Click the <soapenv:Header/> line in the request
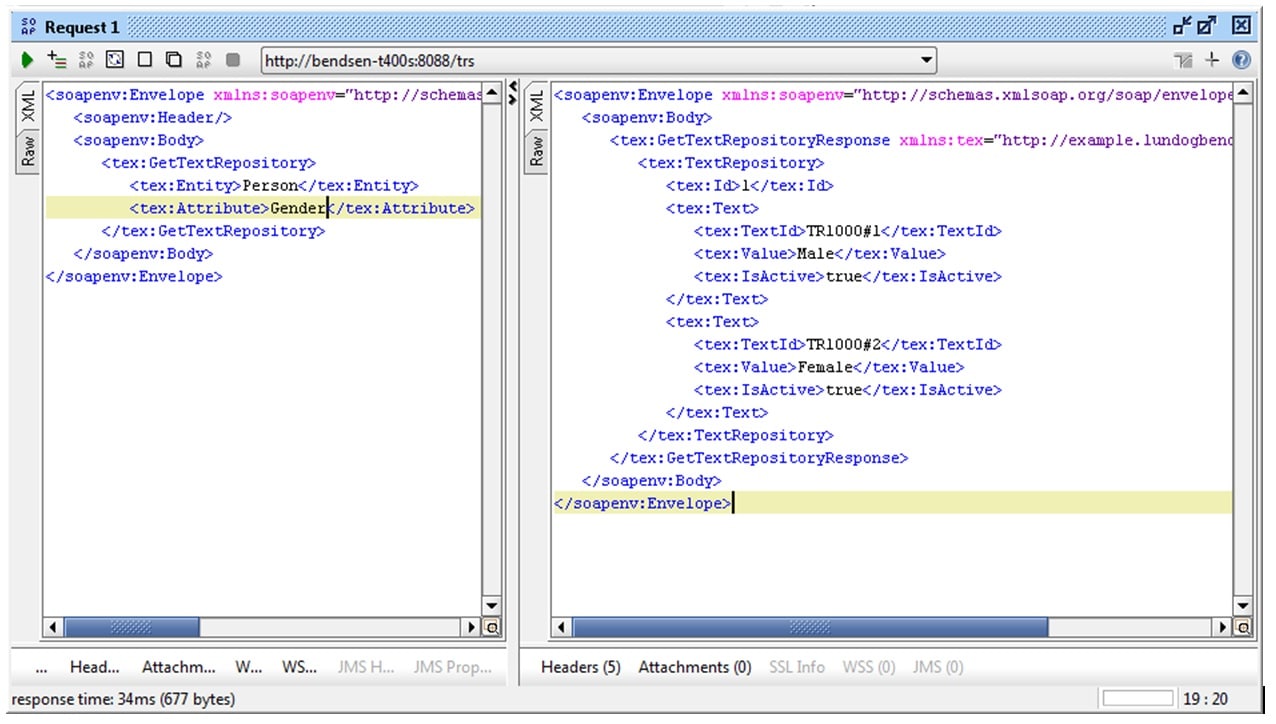Viewport: 1276px width, 724px height. [x=153, y=117]
